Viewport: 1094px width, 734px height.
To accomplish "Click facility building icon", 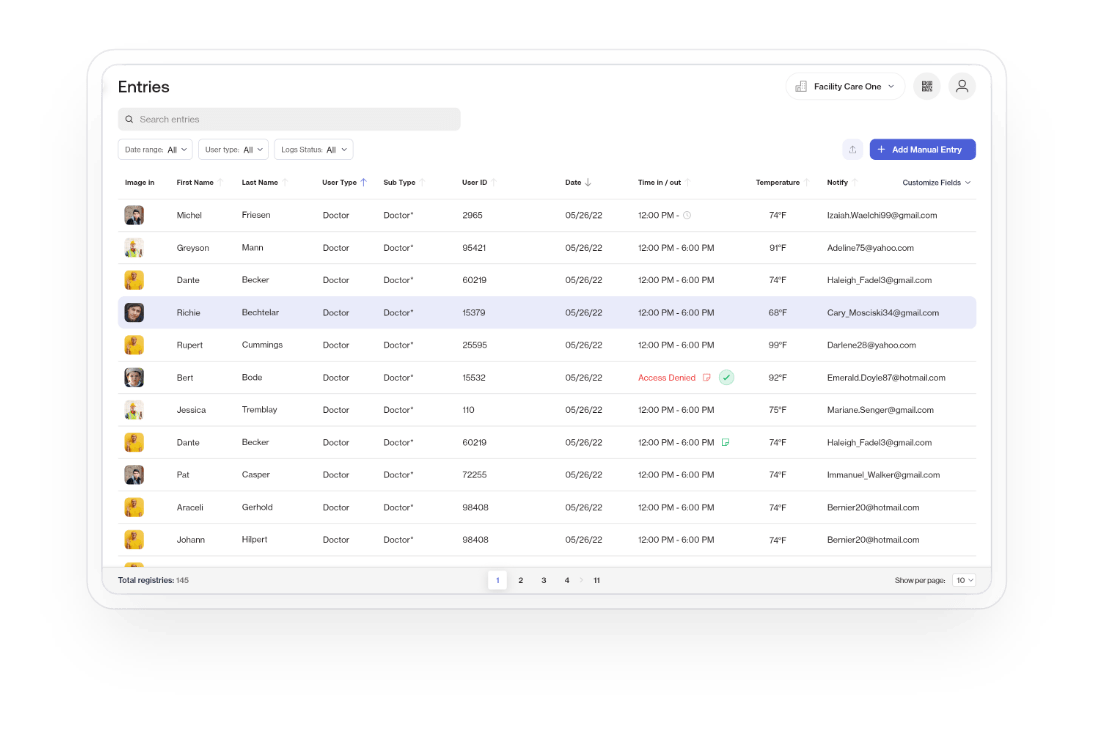I will 801,87.
